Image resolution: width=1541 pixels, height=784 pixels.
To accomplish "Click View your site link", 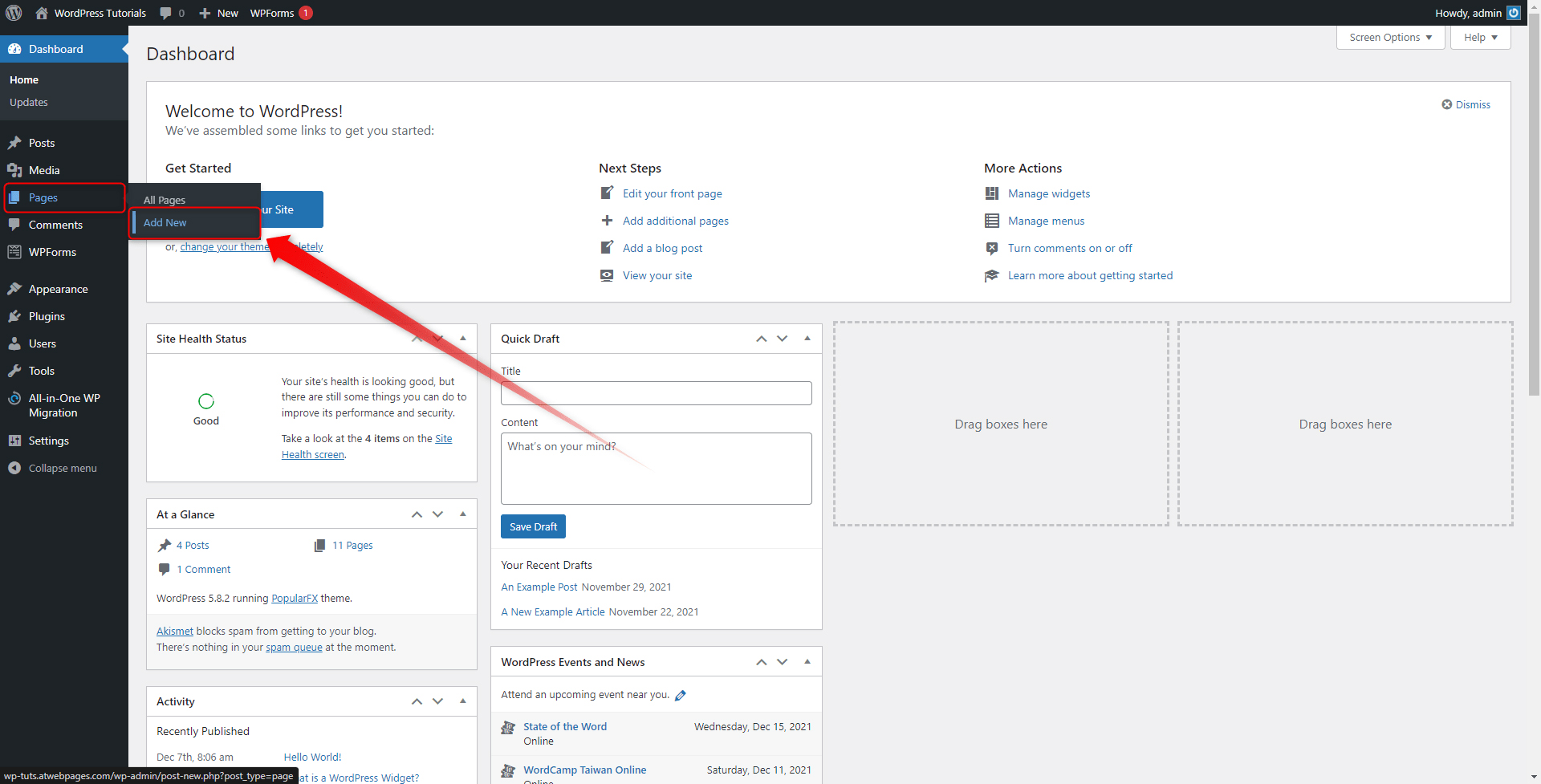I will pyautogui.click(x=657, y=275).
